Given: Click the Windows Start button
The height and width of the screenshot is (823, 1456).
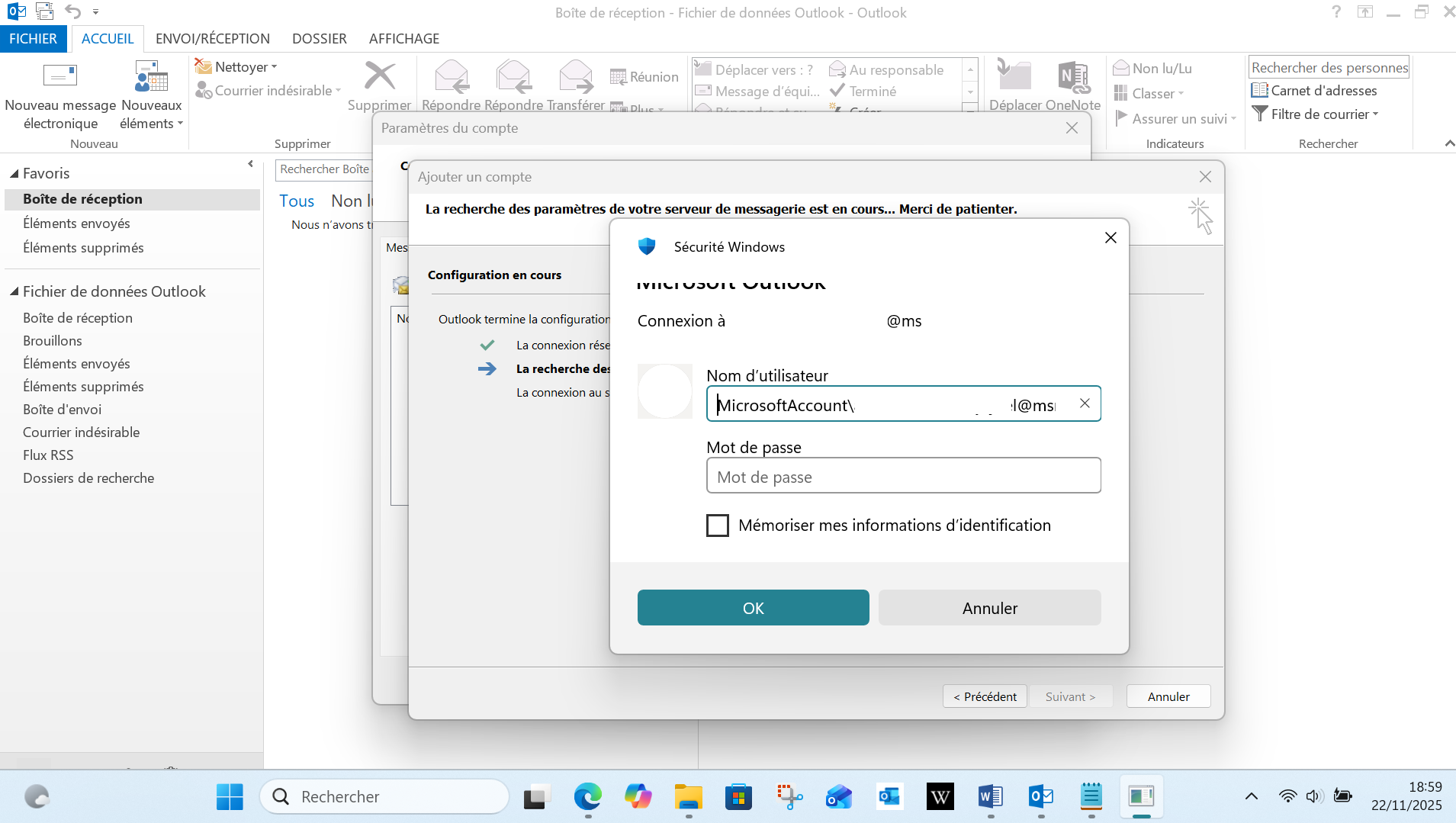Looking at the screenshot, I should pos(230,797).
